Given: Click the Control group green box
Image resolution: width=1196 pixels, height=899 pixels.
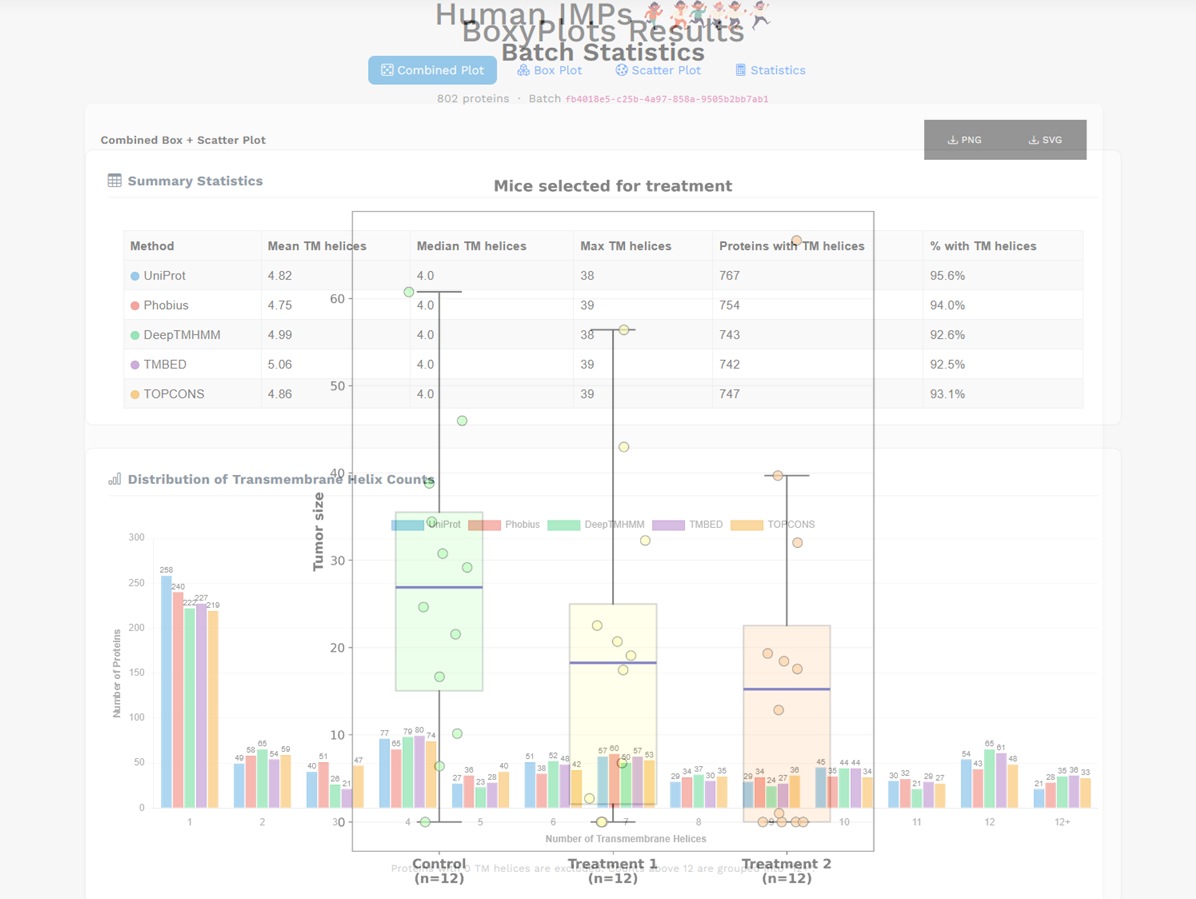Looking at the screenshot, I should tap(439, 640).
